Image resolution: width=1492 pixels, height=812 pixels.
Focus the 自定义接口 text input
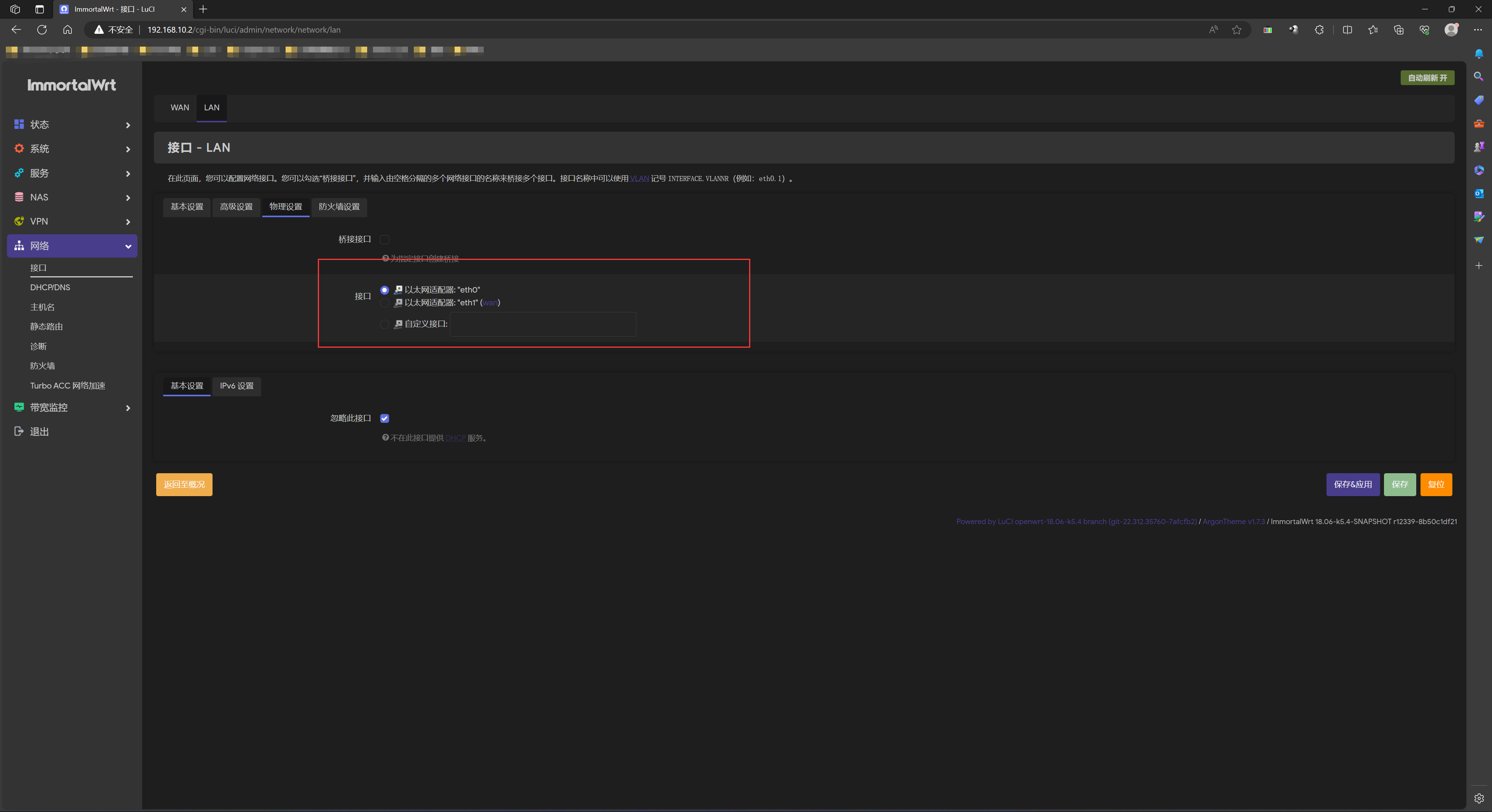coord(543,324)
